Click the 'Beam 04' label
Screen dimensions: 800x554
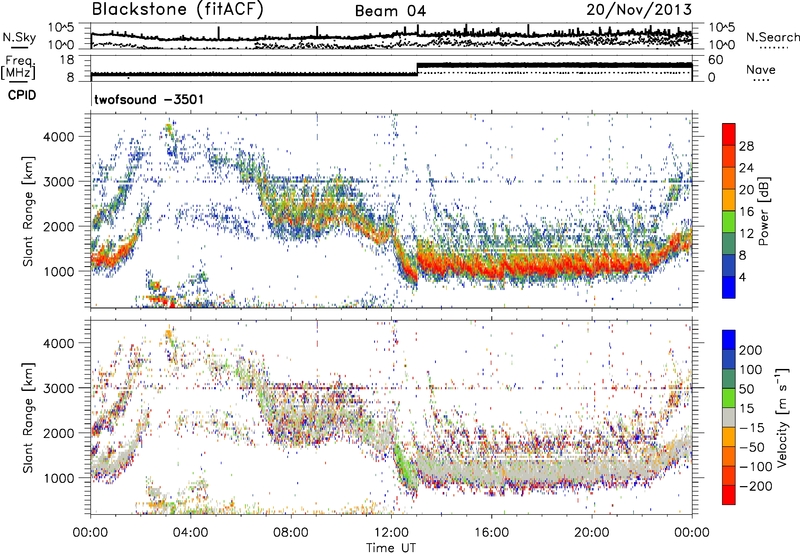click(x=390, y=11)
